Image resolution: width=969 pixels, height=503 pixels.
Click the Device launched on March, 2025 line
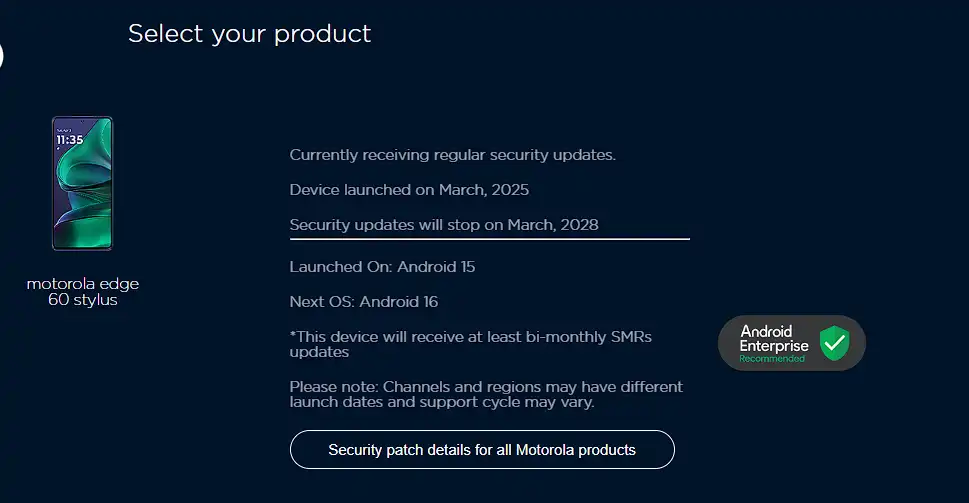point(409,190)
